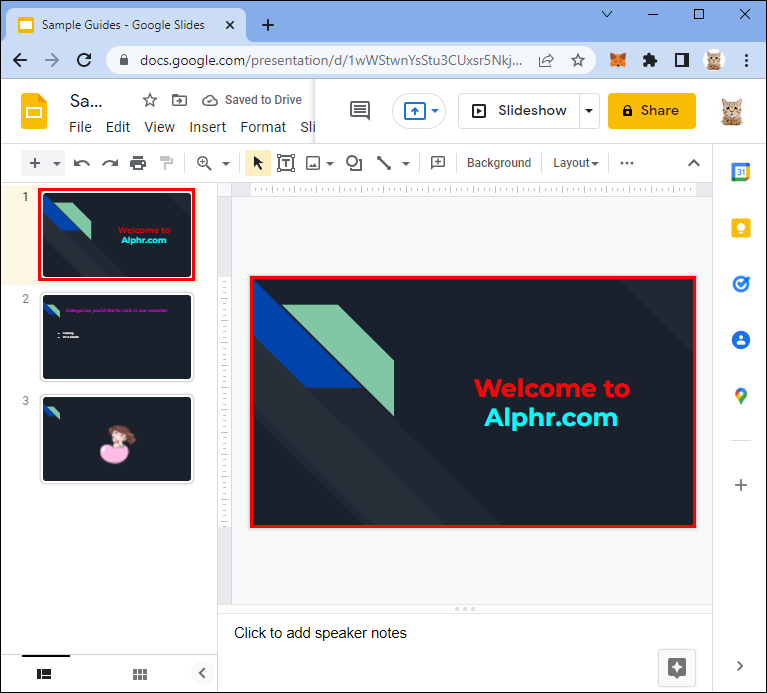This screenshot has width=767, height=693.
Task: Reload the page
Action: pyautogui.click(x=84, y=60)
